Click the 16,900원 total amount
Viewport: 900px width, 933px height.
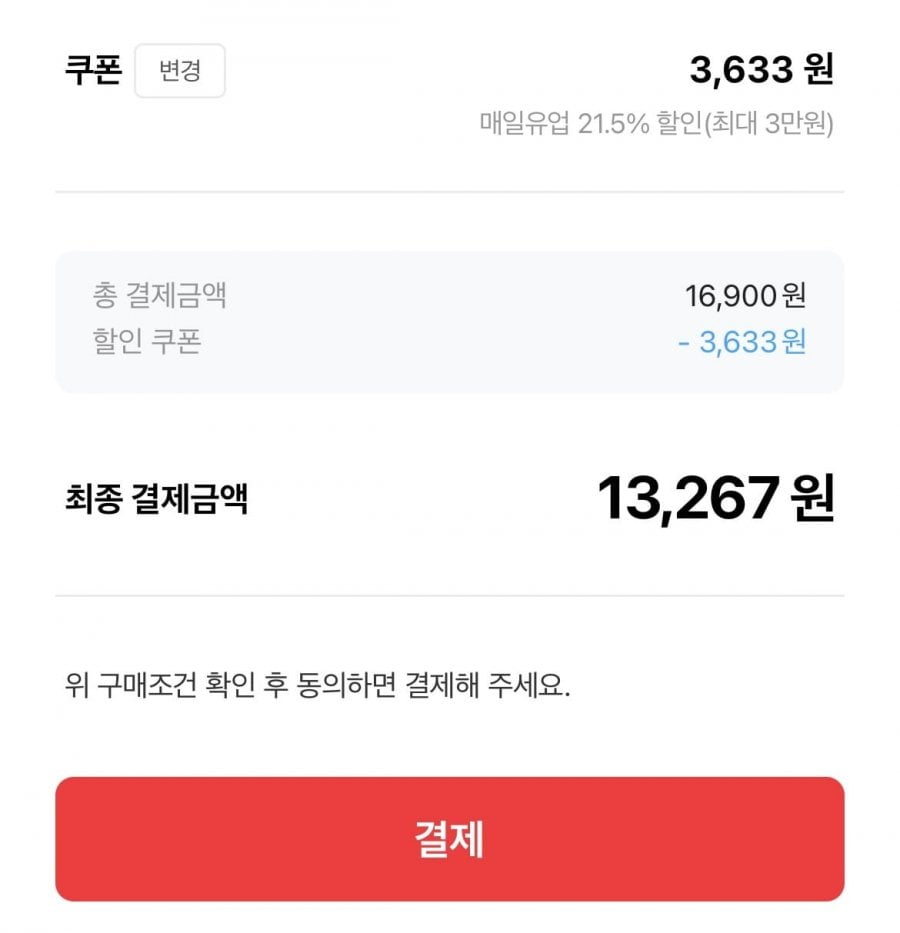(745, 296)
